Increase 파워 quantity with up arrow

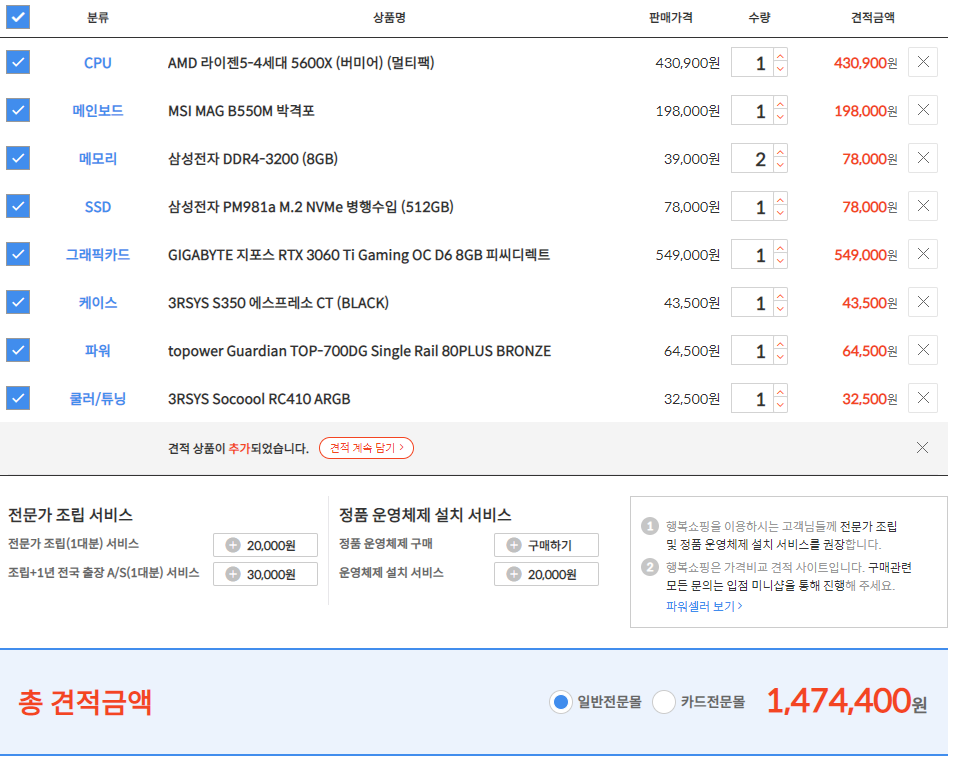[x=780, y=344]
